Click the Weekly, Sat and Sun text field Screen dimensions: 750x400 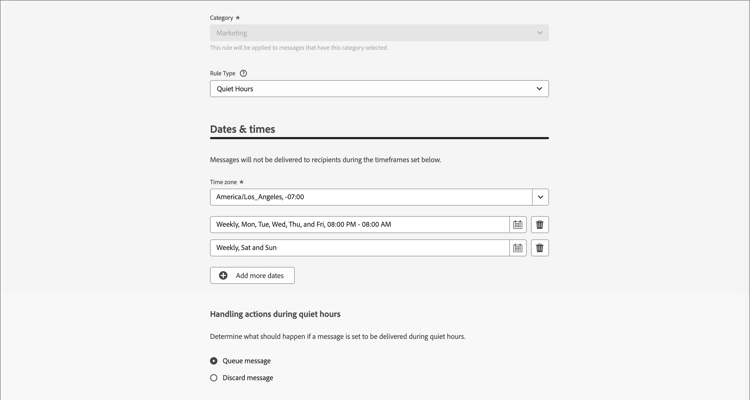[360, 248]
